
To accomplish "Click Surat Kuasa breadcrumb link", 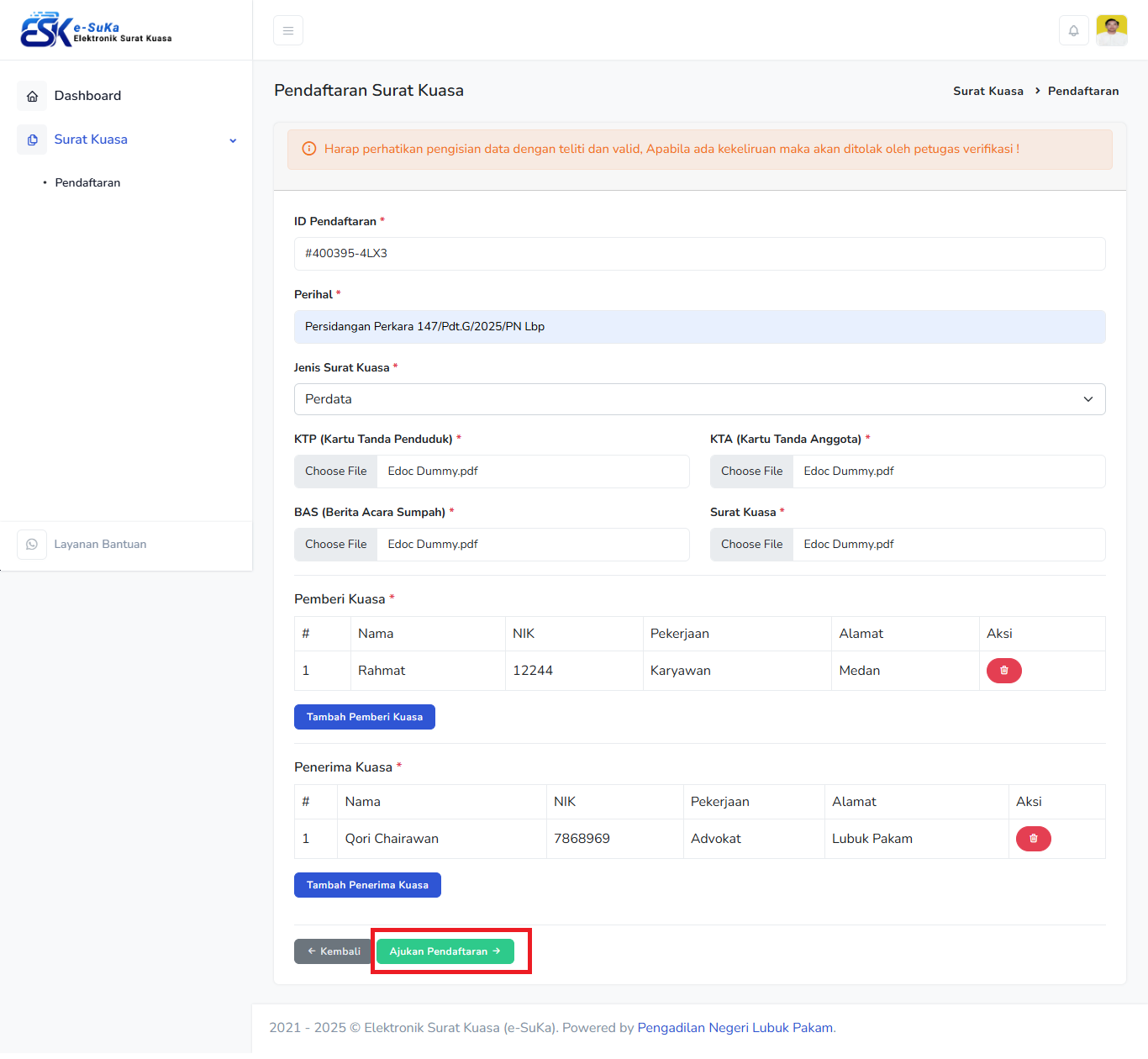I will pos(987,91).
